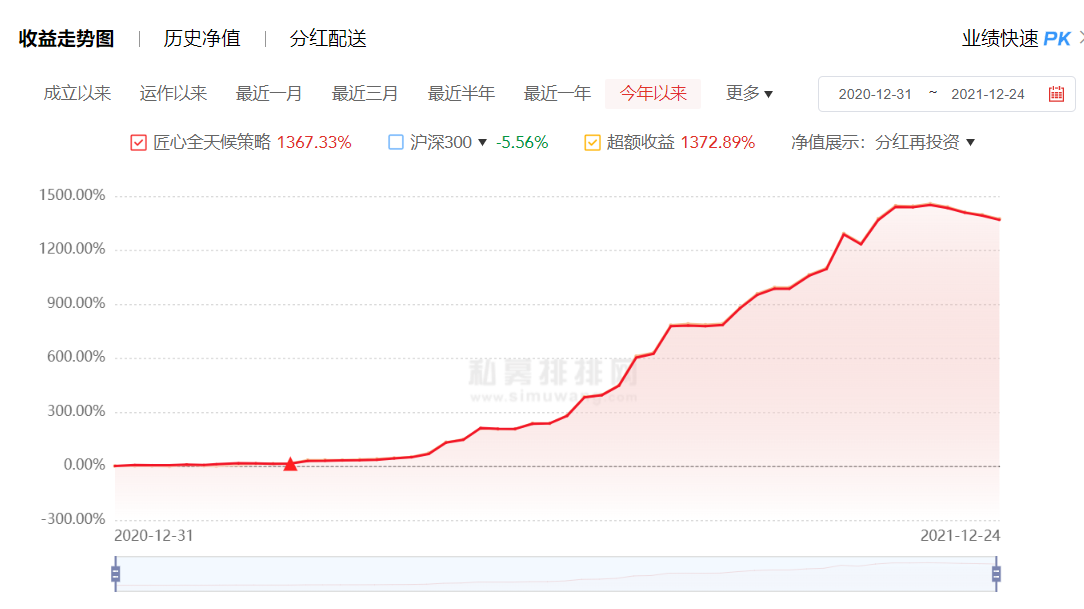
Task: Uncheck the 匠心全天候策略 checkbox
Action: pos(139,143)
